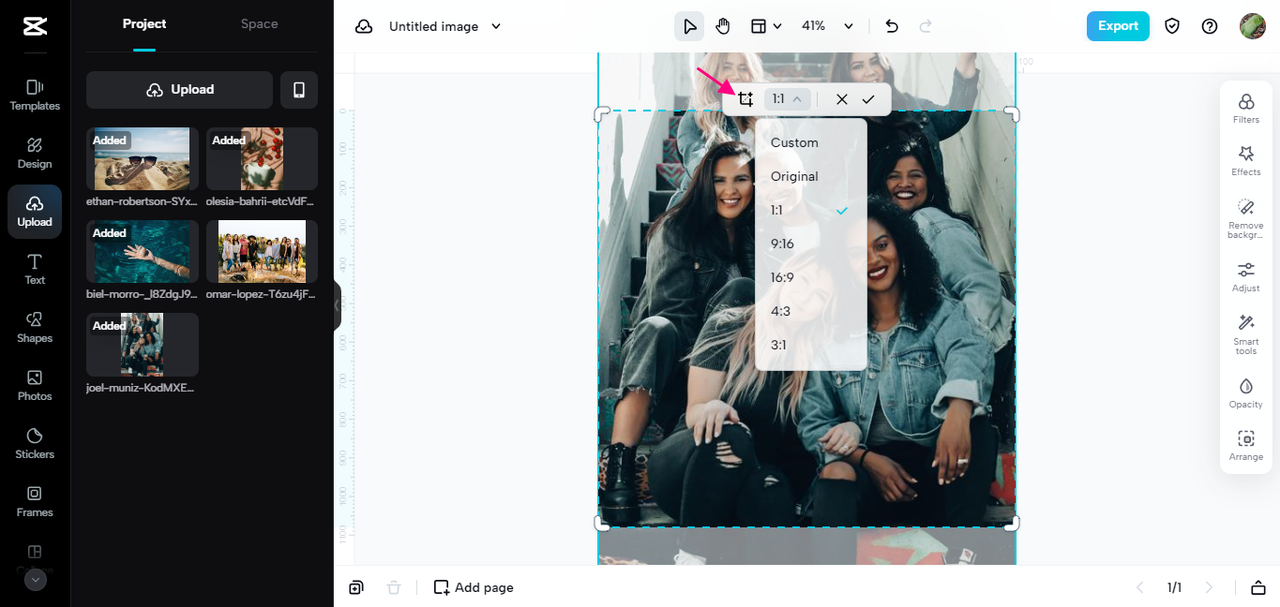Image resolution: width=1280 pixels, height=607 pixels.
Task: Go to the next page arrow
Action: point(1209,588)
